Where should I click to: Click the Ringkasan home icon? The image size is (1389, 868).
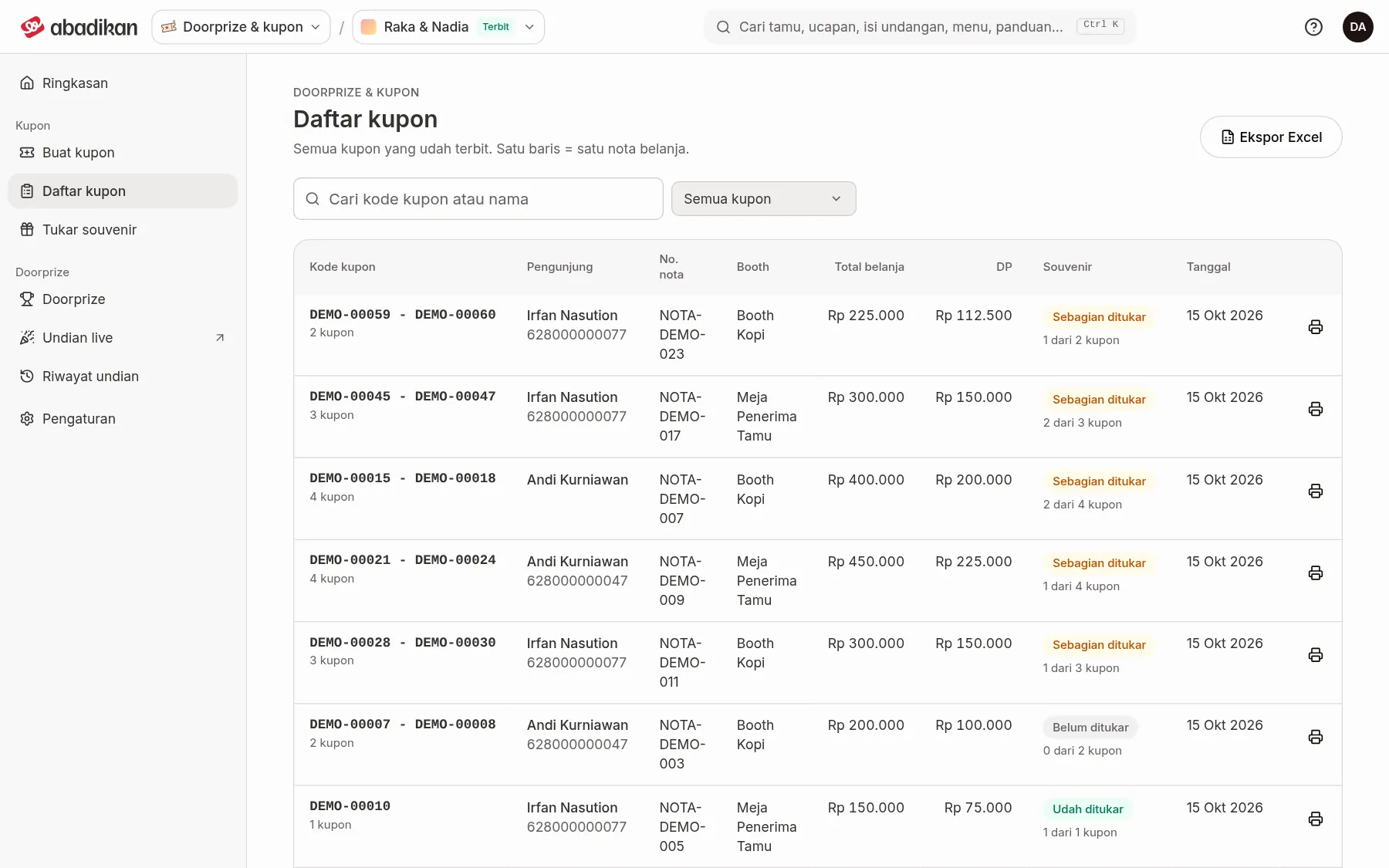tap(27, 83)
